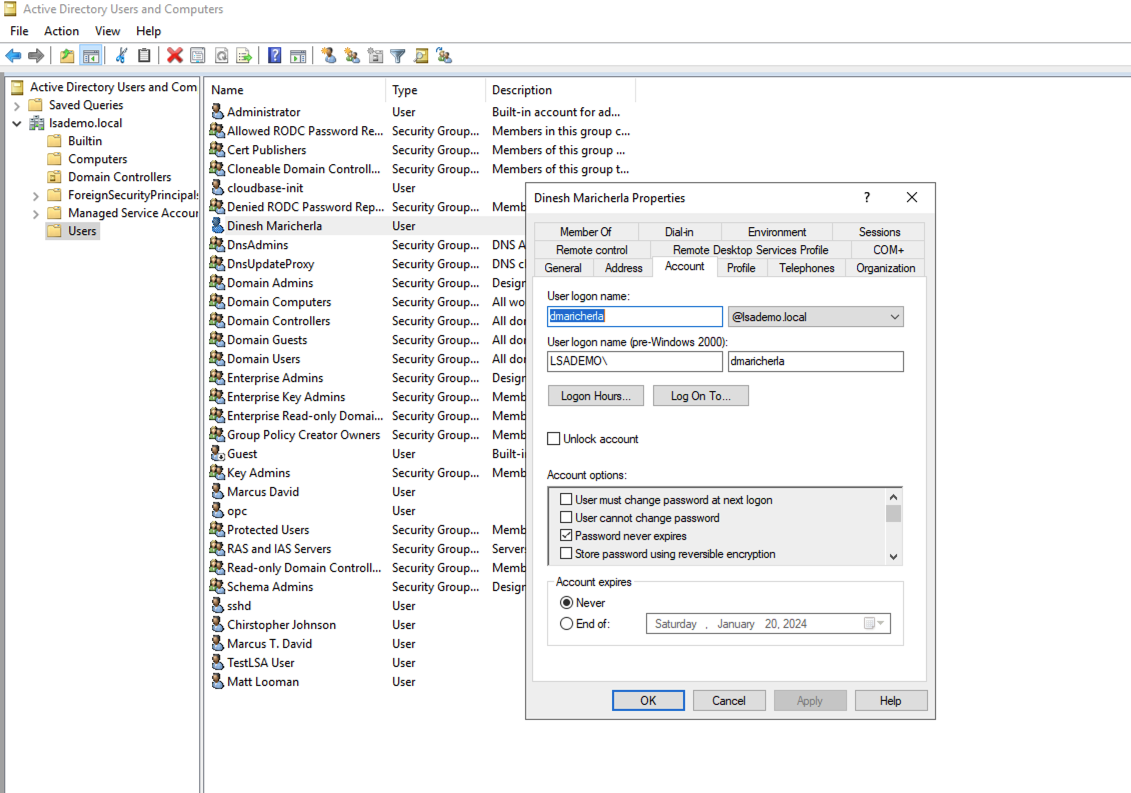Image resolution: width=1131 pixels, height=793 pixels.
Task: Enable the Unlock account checkbox
Action: [x=554, y=439]
